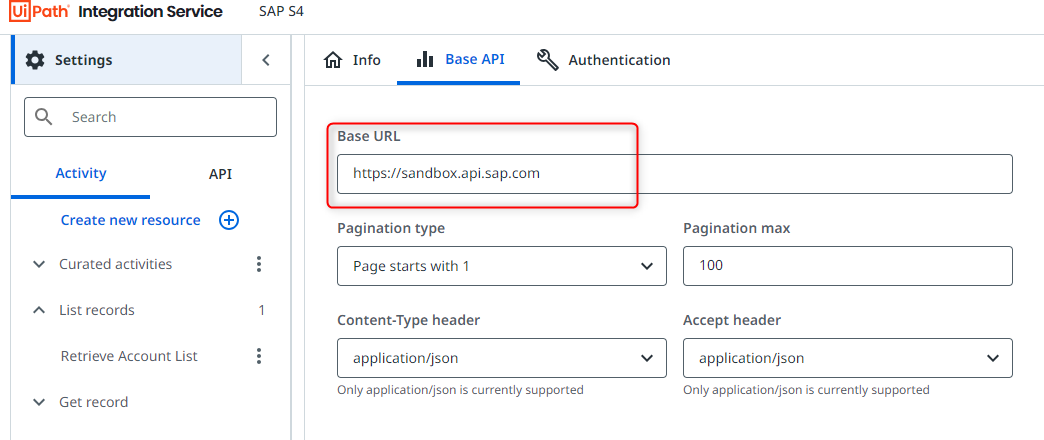Screen dimensions: 1044x440
Task: Collapse the sidebar with the left chevron
Action: pos(266,60)
